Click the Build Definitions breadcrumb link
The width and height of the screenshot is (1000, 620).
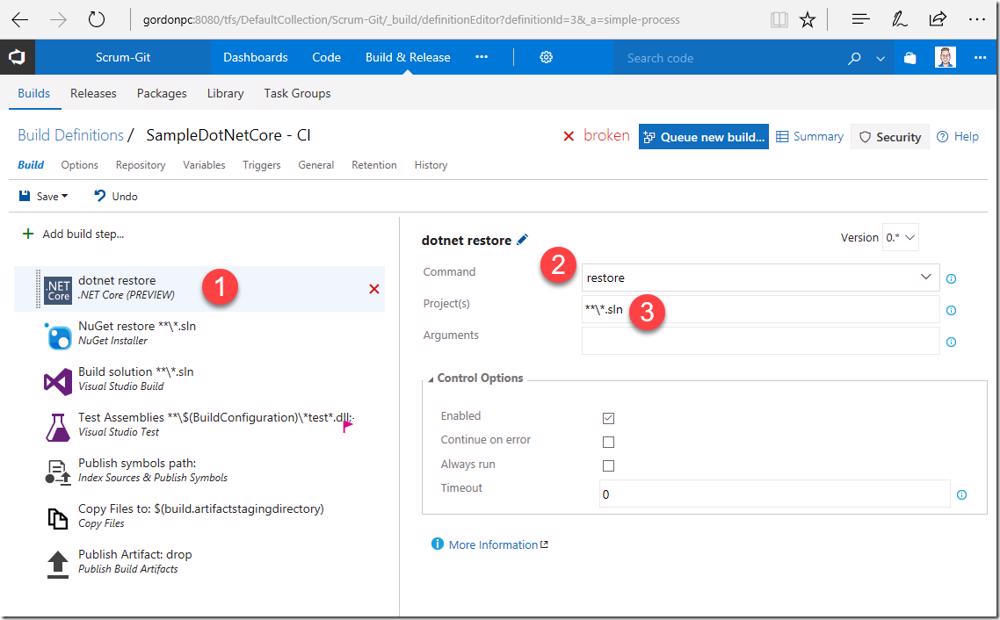70,135
